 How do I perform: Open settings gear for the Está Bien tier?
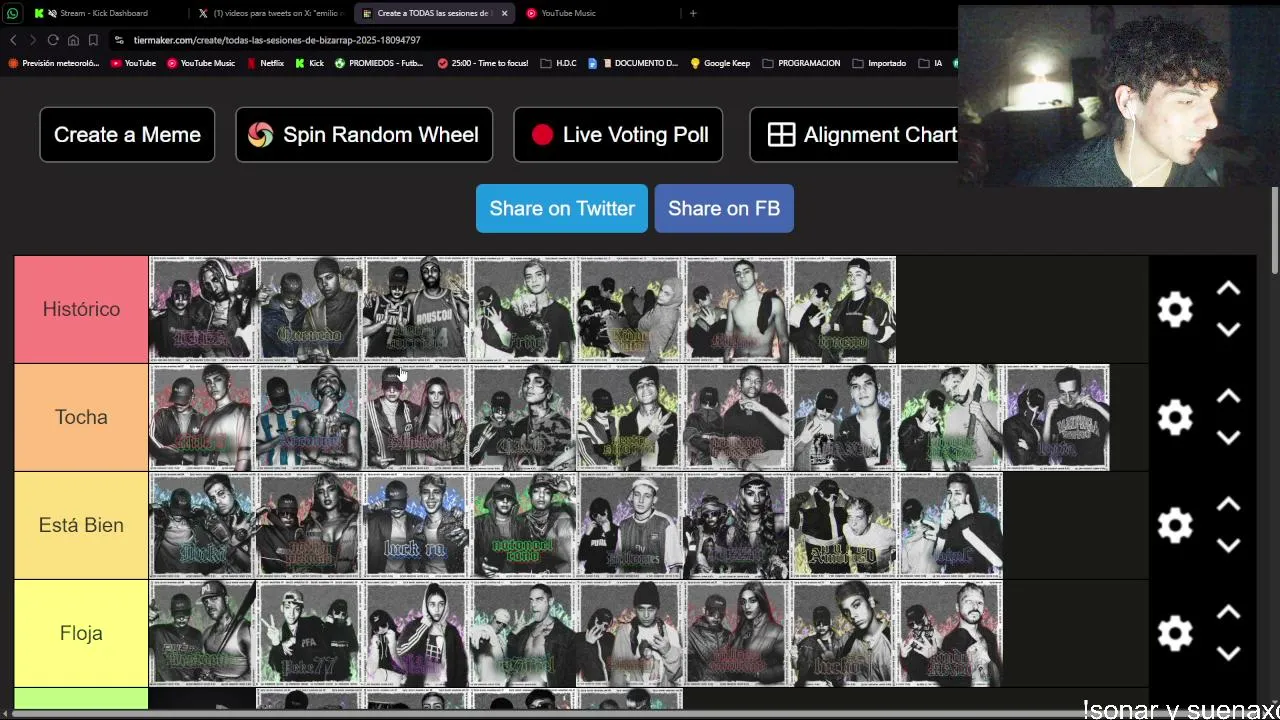coord(1175,525)
